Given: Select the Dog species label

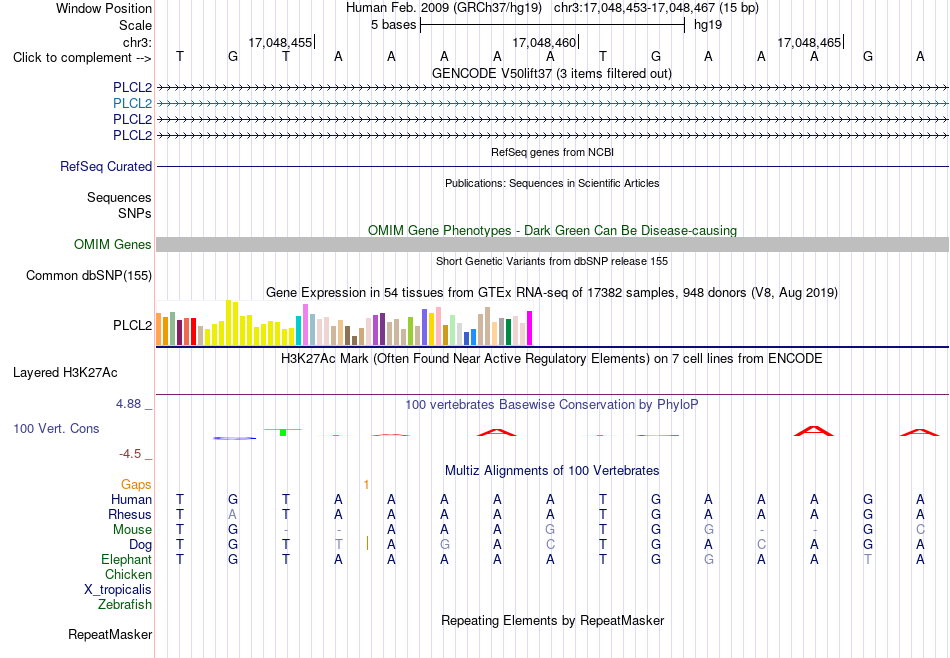Looking at the screenshot, I should (x=140, y=545).
